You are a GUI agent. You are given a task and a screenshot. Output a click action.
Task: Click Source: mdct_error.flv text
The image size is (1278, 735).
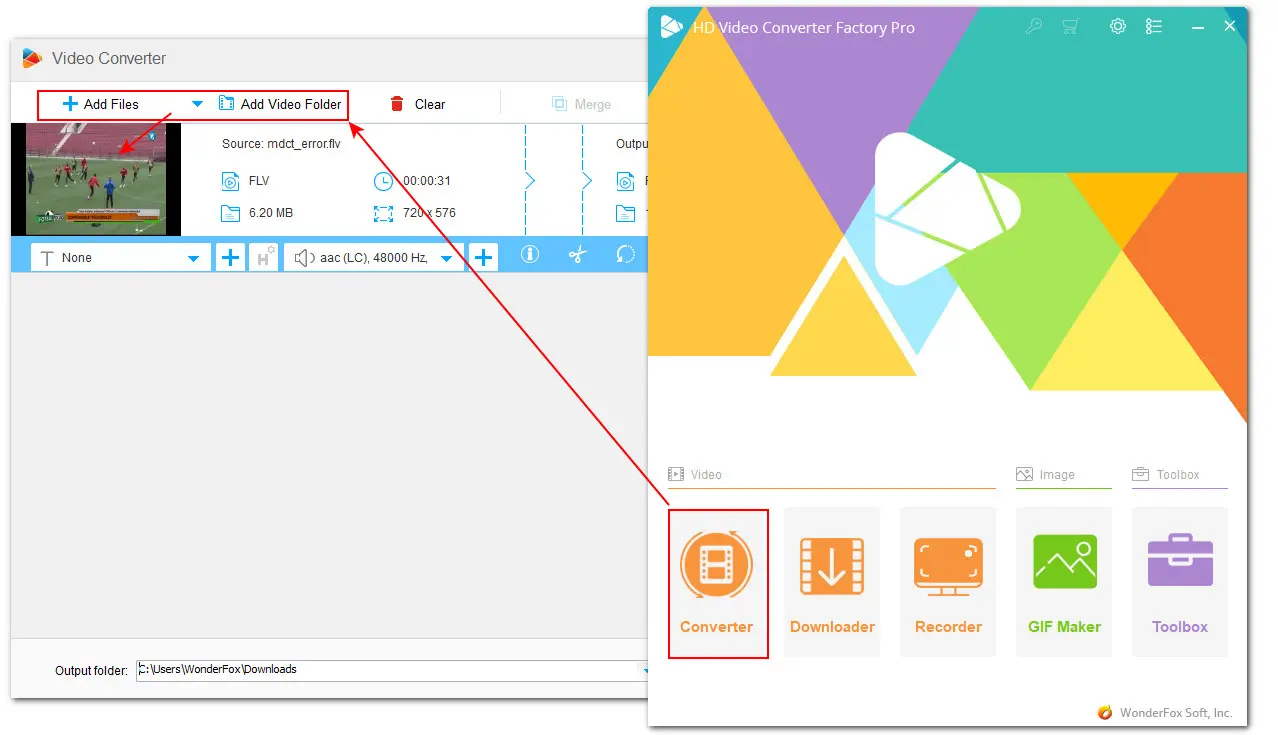click(281, 144)
